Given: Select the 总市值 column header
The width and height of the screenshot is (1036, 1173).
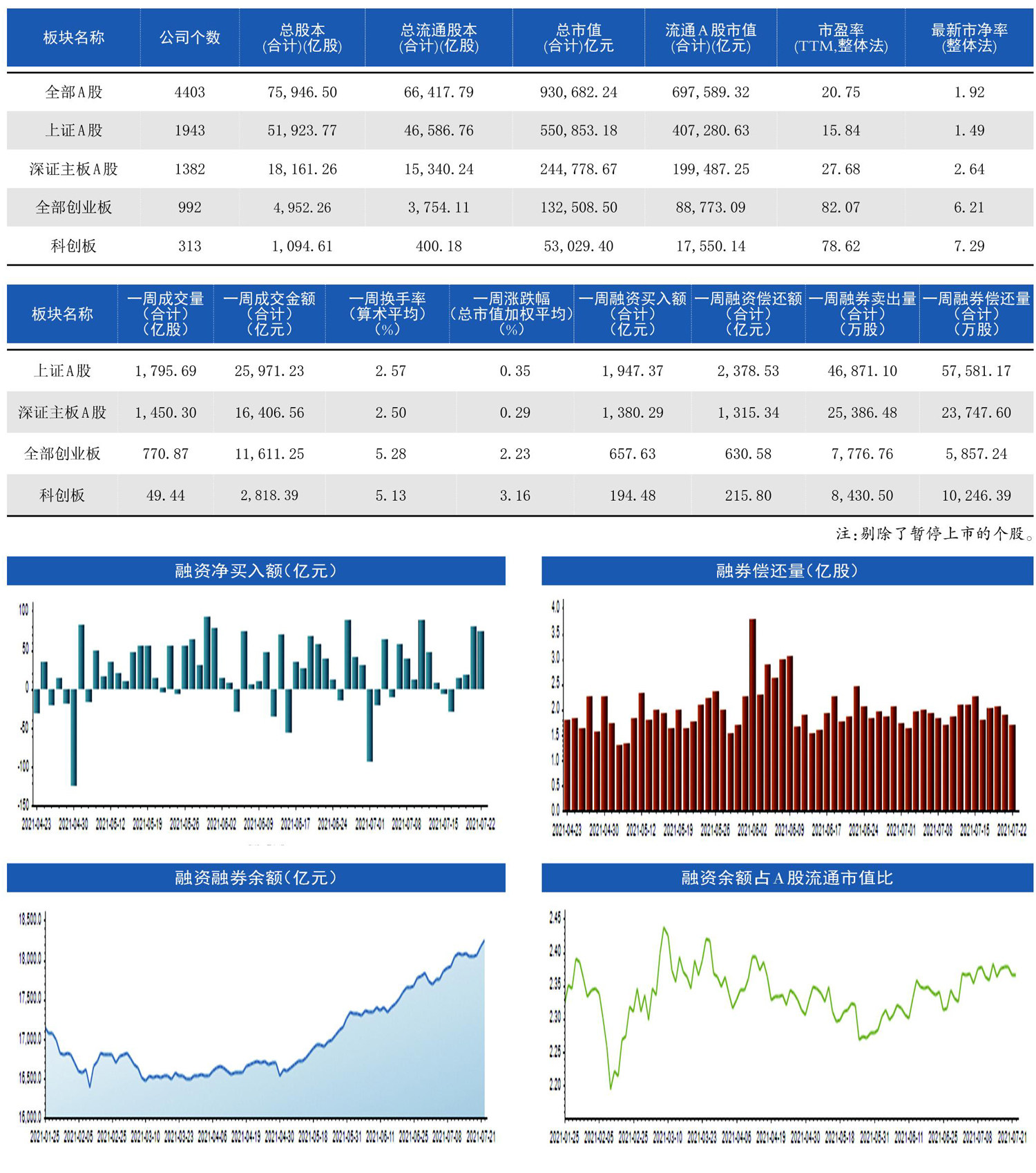Looking at the screenshot, I should tap(578, 38).
